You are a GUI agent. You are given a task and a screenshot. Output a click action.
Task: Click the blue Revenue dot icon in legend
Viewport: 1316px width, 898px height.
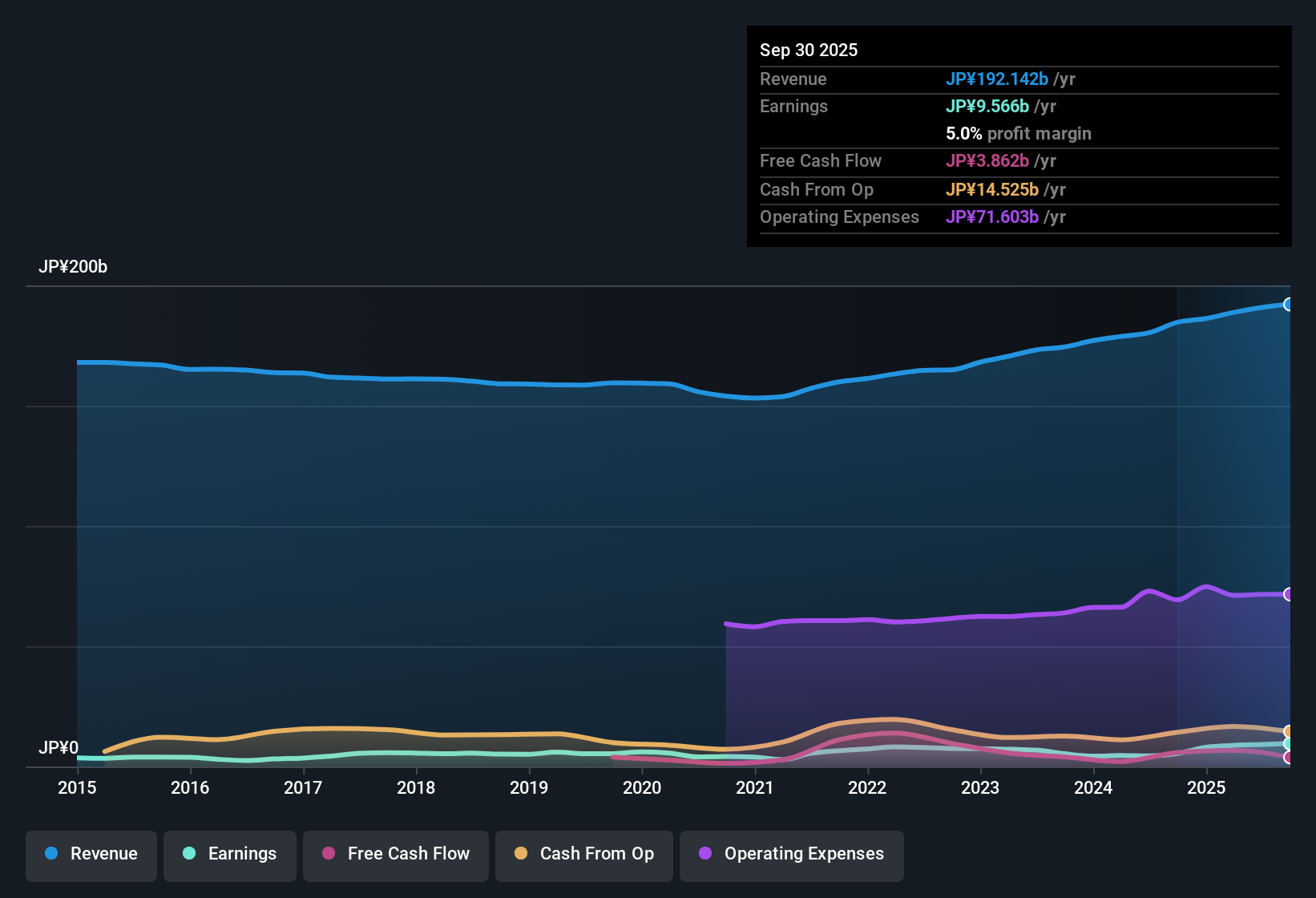(50, 854)
